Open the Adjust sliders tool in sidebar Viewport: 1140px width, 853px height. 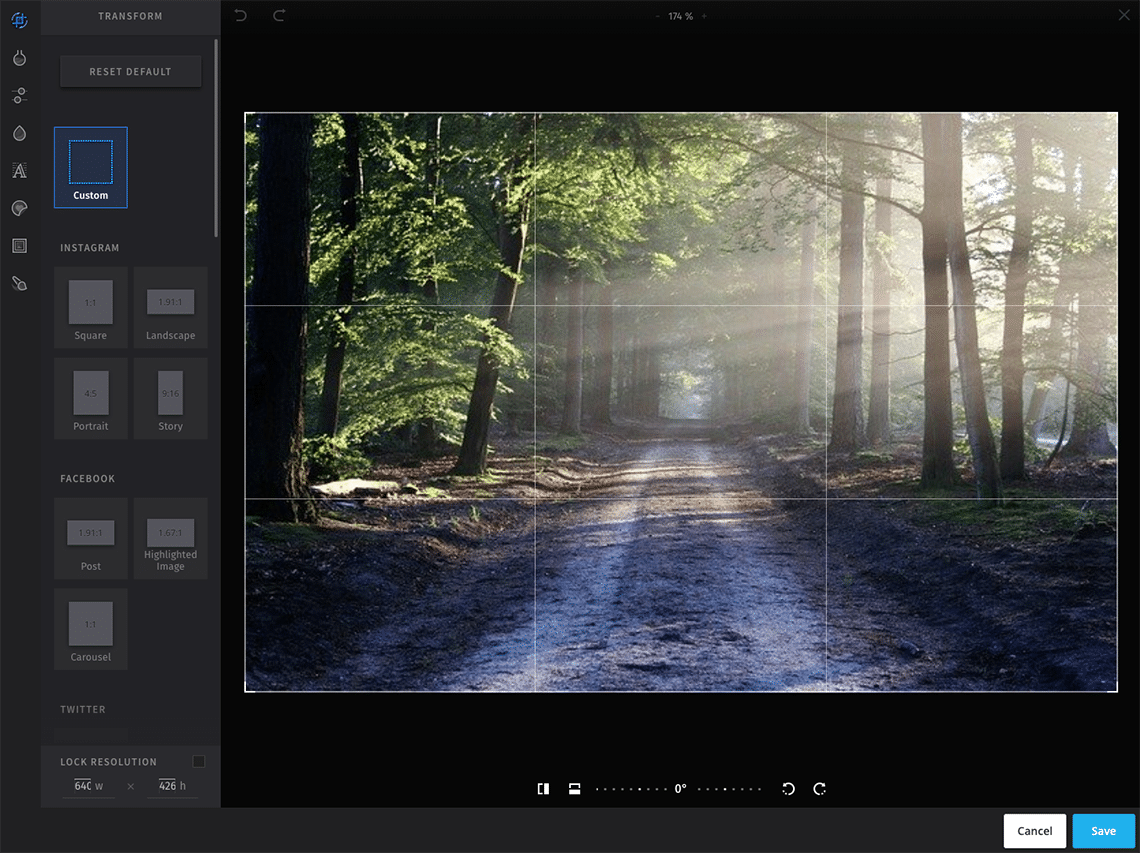point(19,96)
